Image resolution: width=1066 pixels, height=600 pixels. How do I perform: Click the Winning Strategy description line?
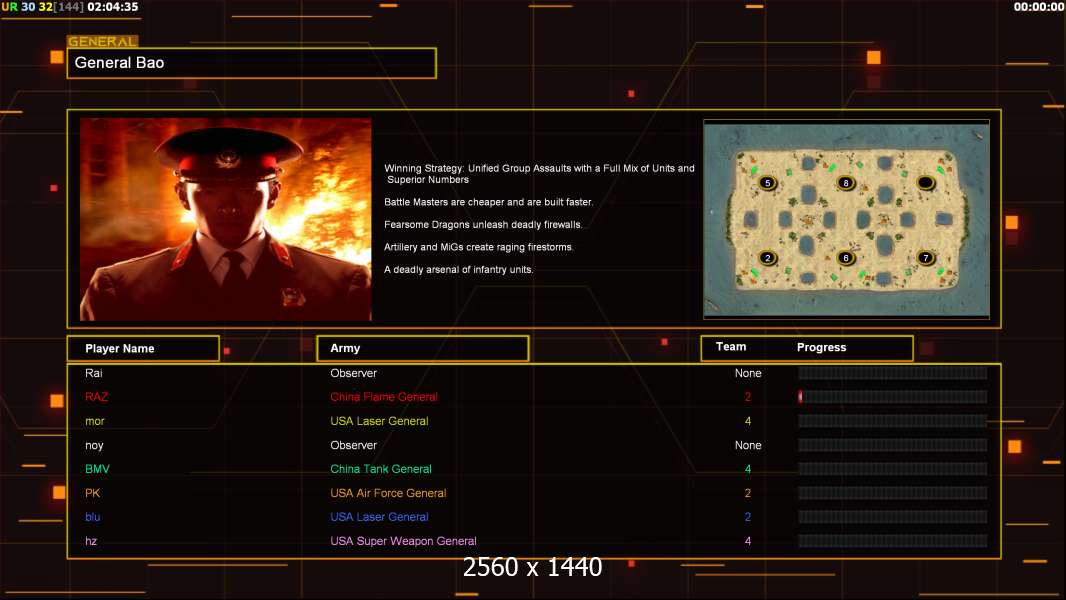click(x=539, y=174)
